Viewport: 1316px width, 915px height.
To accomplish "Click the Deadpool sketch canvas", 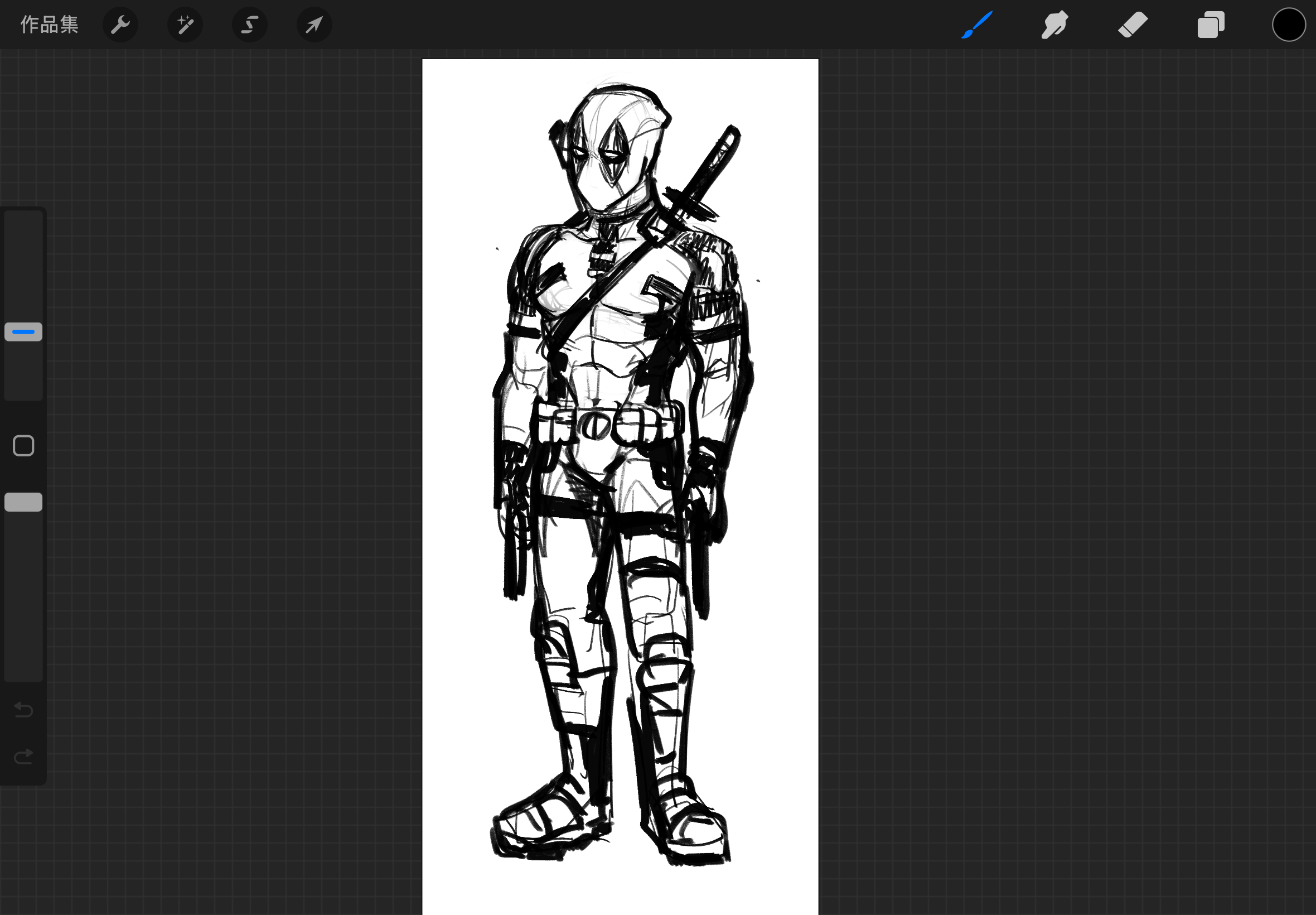I will click(620, 487).
